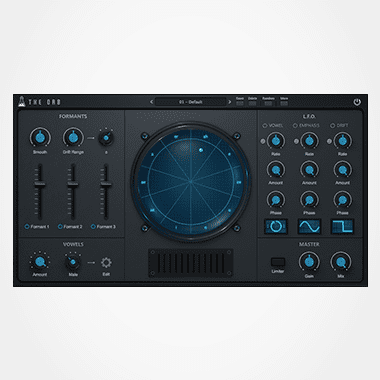
Task: Click the More button in the top bar
Action: click(284, 103)
